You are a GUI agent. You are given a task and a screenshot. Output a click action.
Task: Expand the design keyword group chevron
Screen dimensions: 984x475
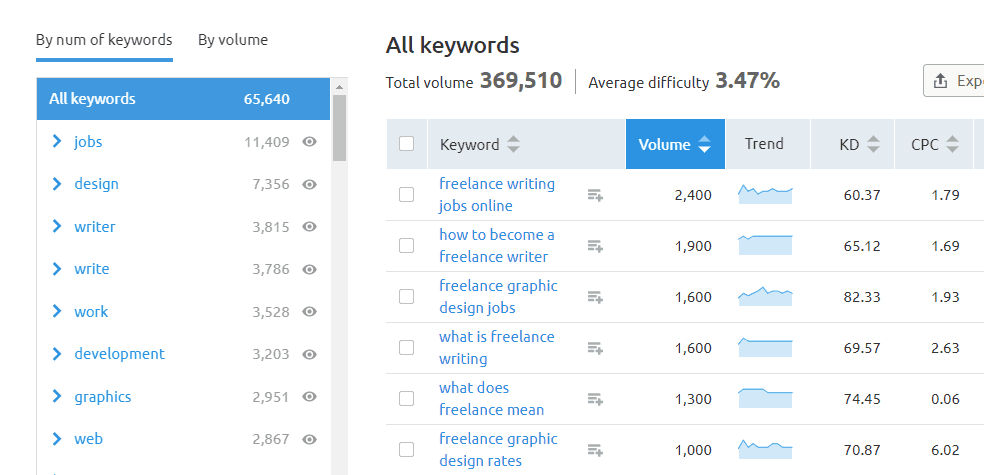tap(57, 184)
